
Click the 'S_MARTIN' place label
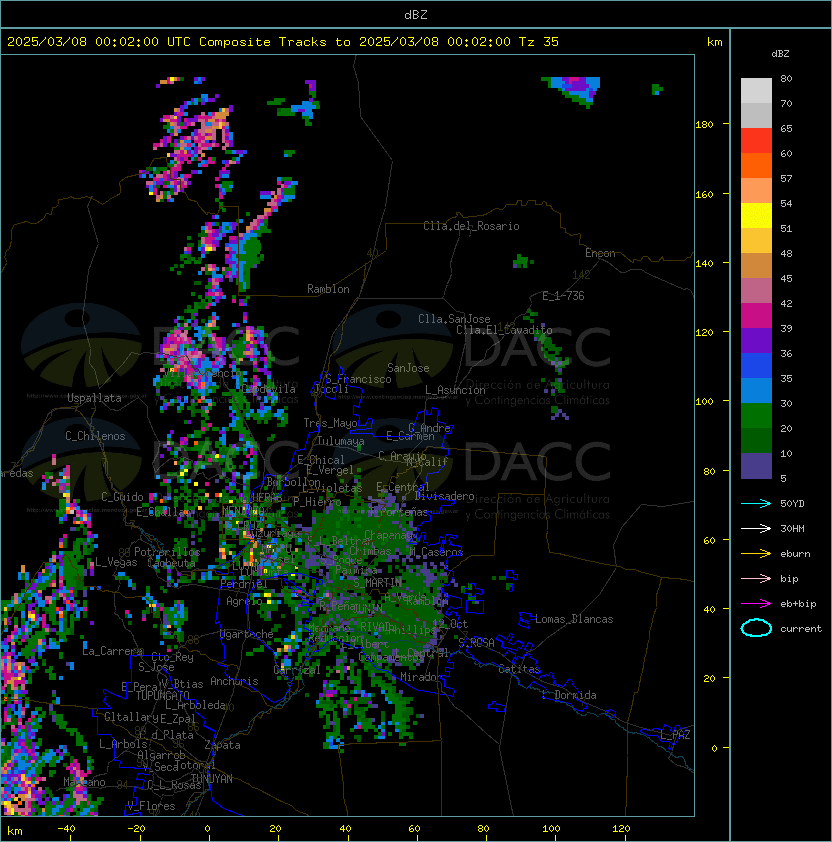pyautogui.click(x=377, y=583)
